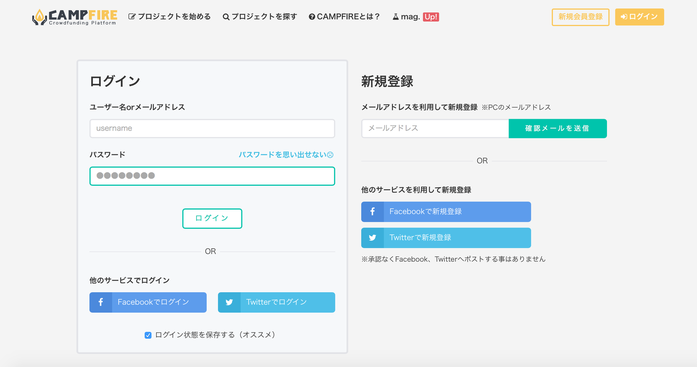Screen dimensions: 697x367
Task: Click the Twitter bird icon on login button
Action: (x=229, y=302)
